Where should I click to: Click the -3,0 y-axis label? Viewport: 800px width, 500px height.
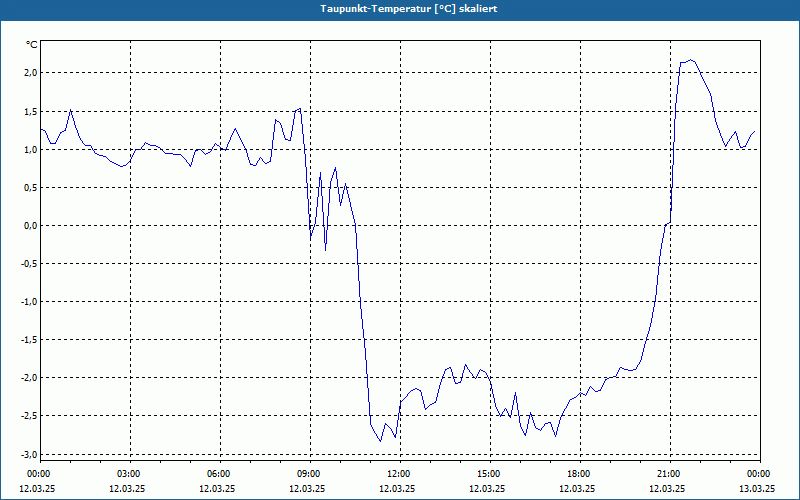pos(30,454)
